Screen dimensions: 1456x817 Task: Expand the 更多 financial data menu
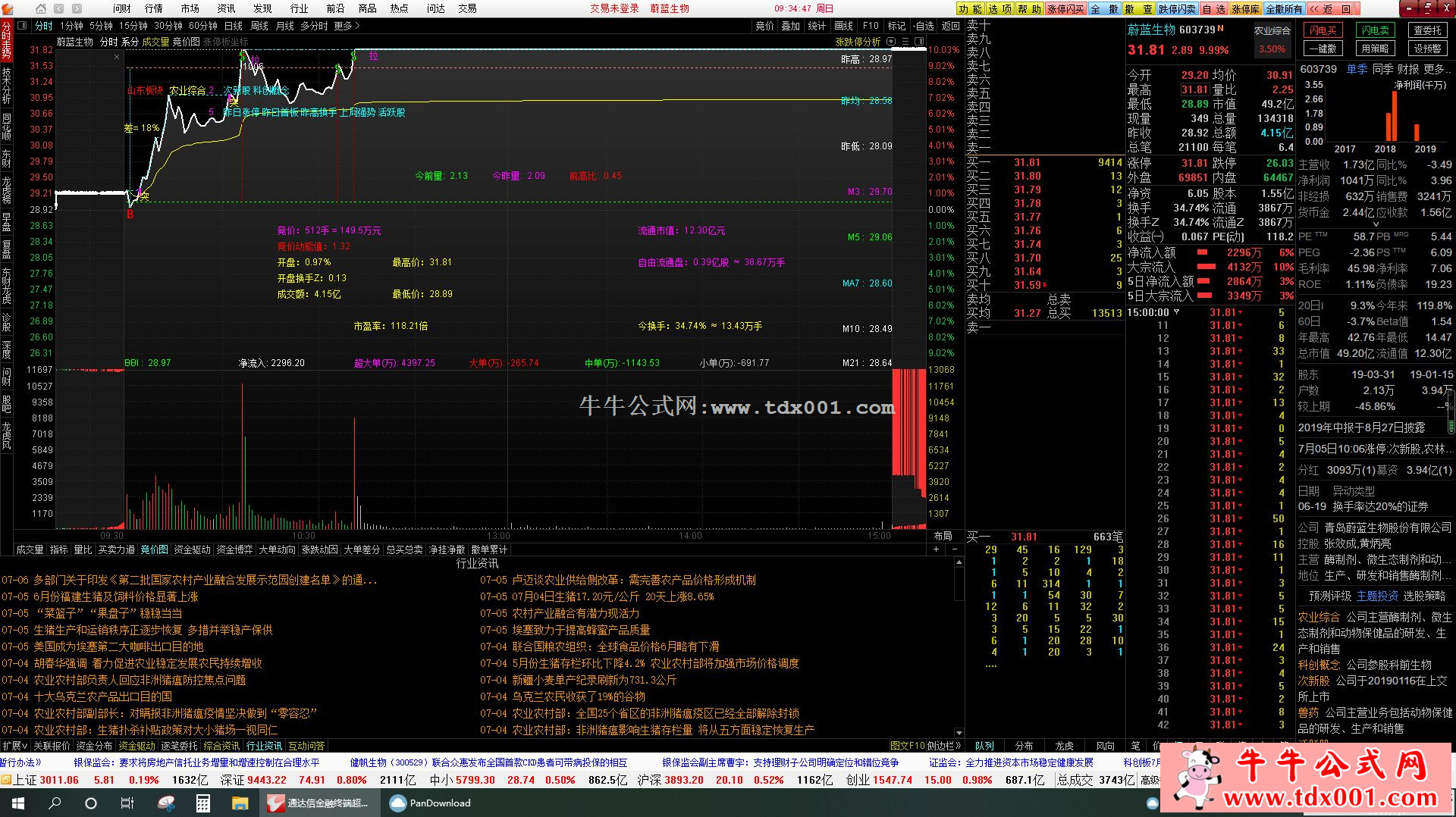coord(1437,69)
